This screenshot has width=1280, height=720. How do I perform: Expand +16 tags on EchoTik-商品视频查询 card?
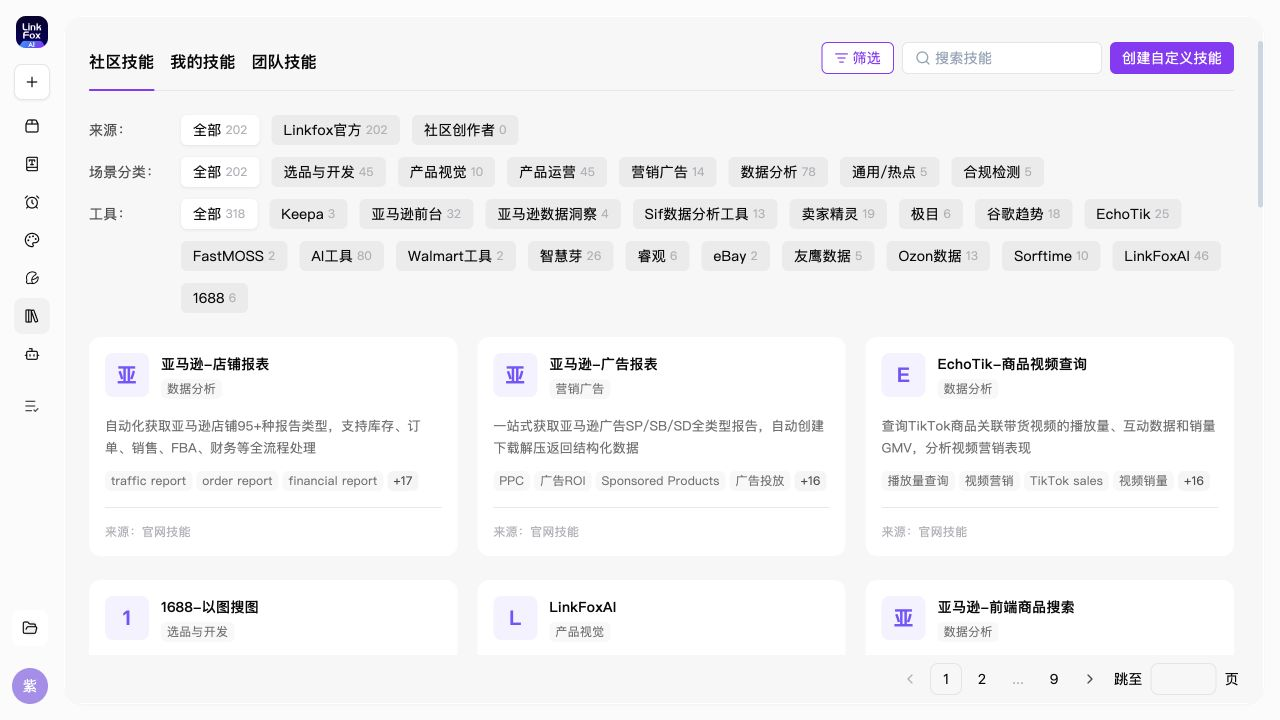point(1194,481)
